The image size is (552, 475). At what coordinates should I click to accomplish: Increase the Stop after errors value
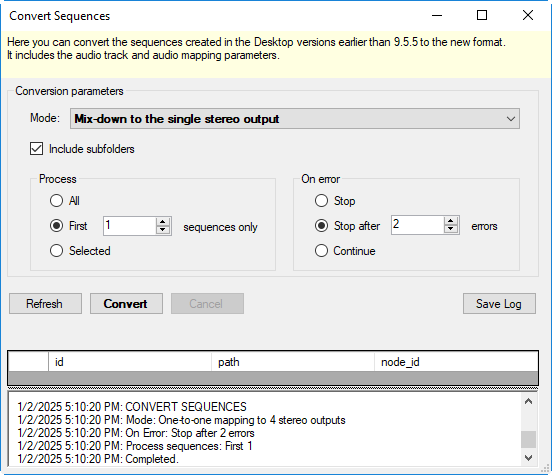[451, 221]
